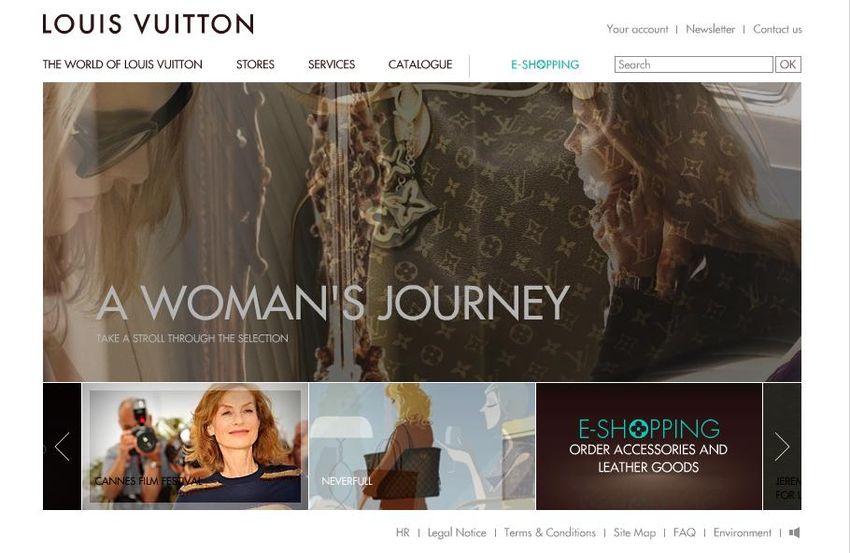This screenshot has width=850, height=553.
Task: Open the Site Map footer link
Action: click(634, 533)
